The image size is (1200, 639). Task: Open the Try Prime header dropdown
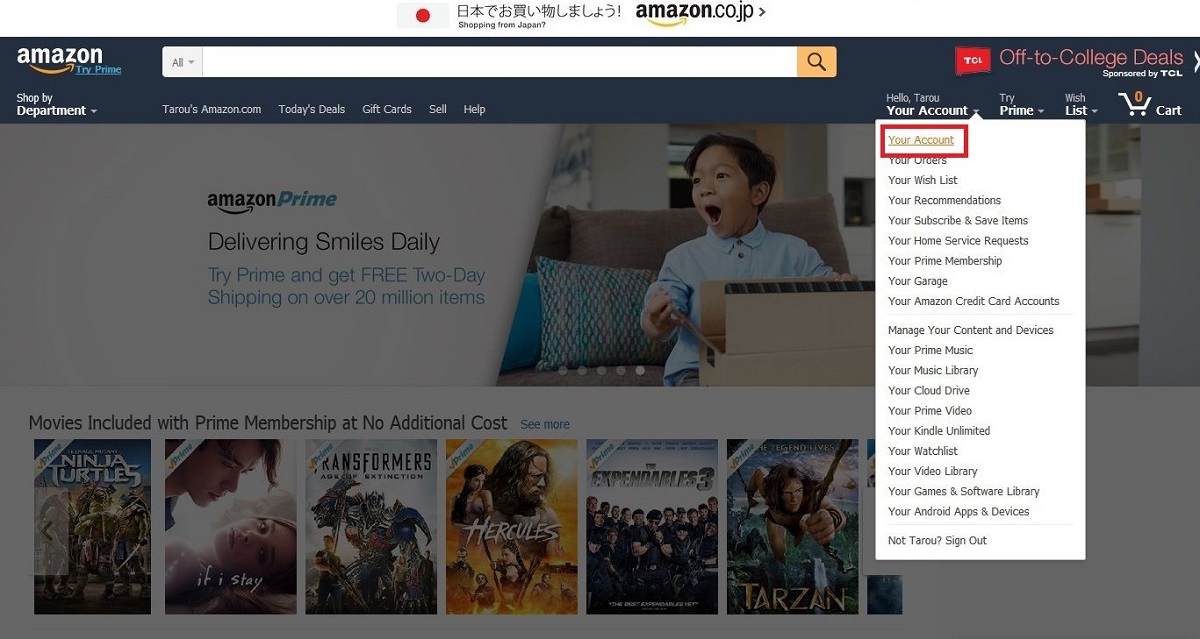pos(1021,105)
